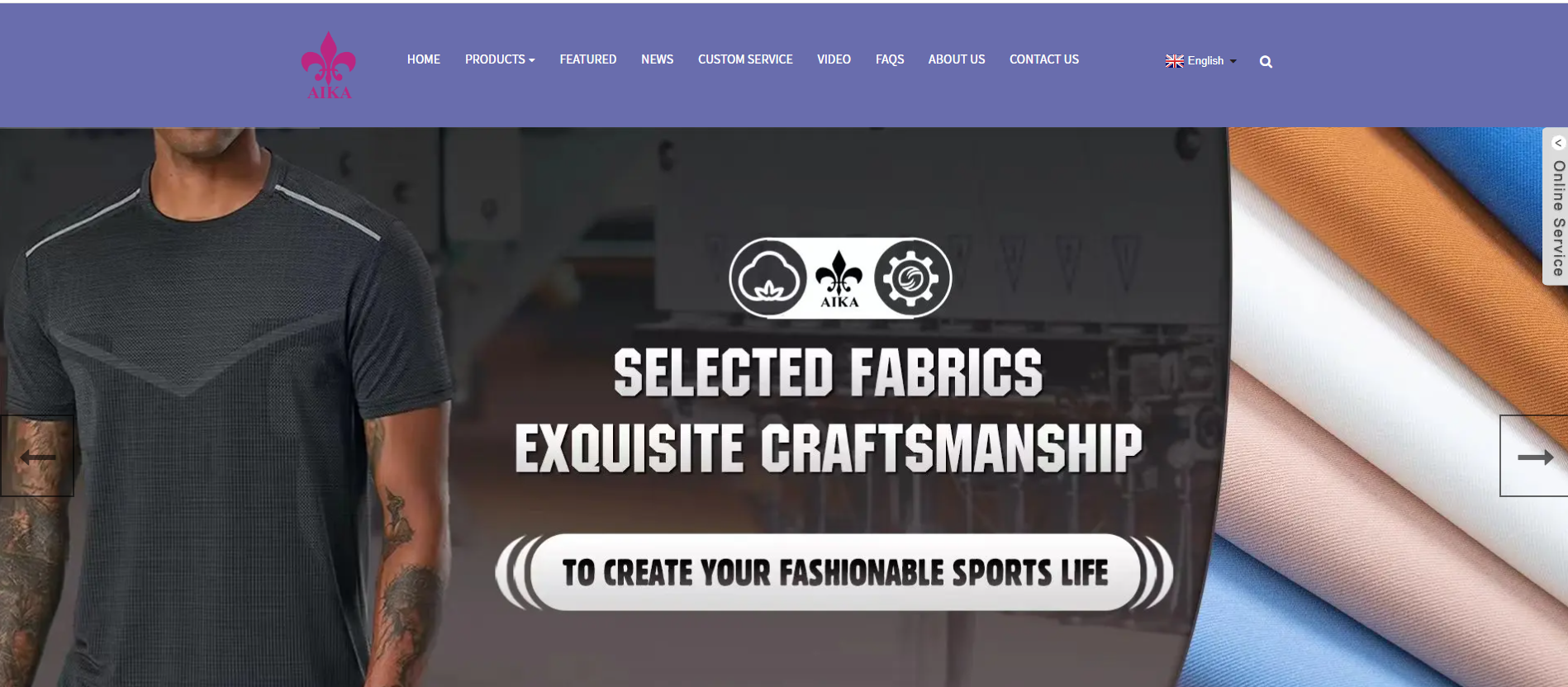Click the caret beside English

1233,61
